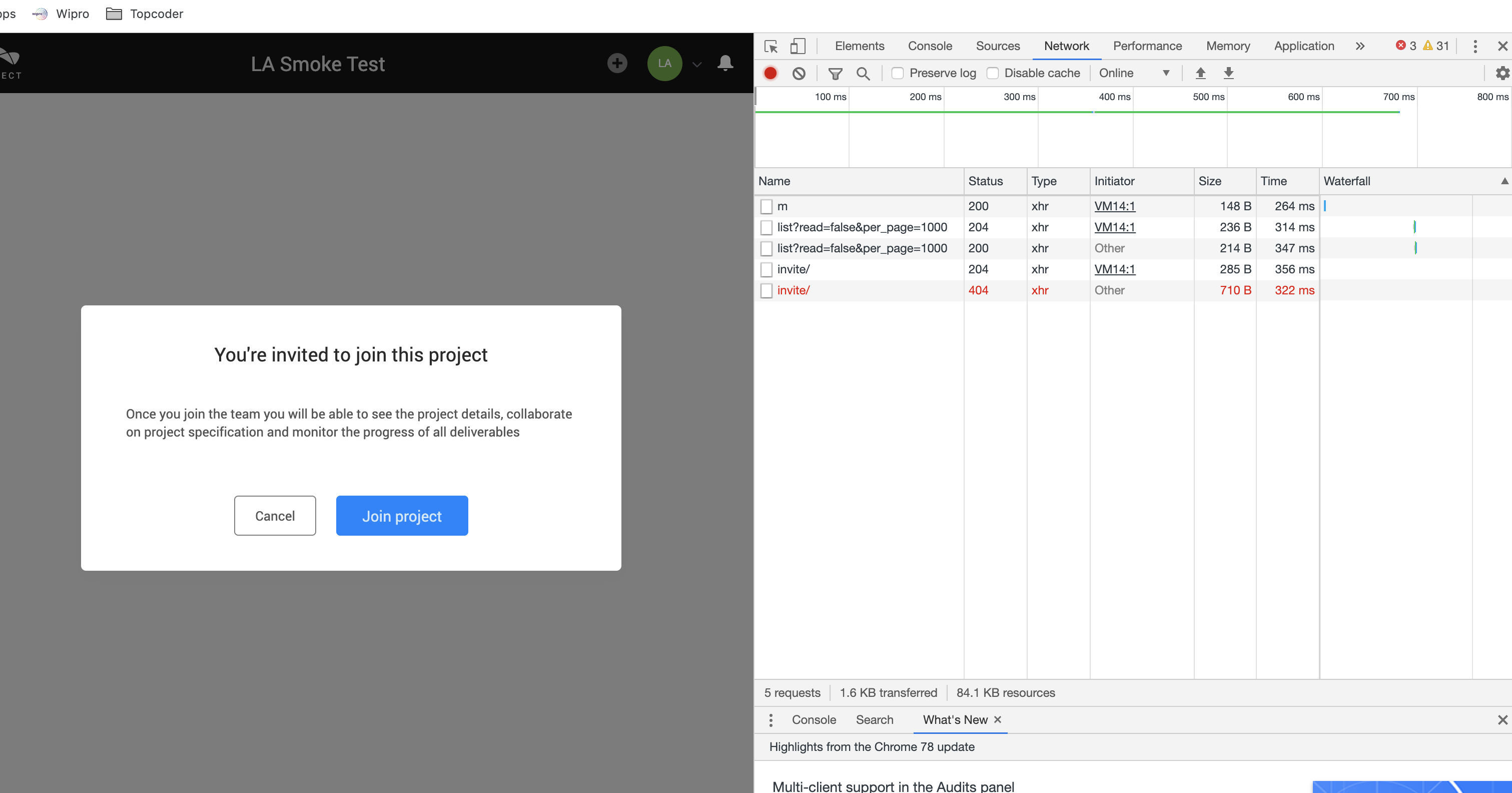Expand the hidden DevTools panels chevron
Screen dimensions: 1512x793
coord(1360,46)
